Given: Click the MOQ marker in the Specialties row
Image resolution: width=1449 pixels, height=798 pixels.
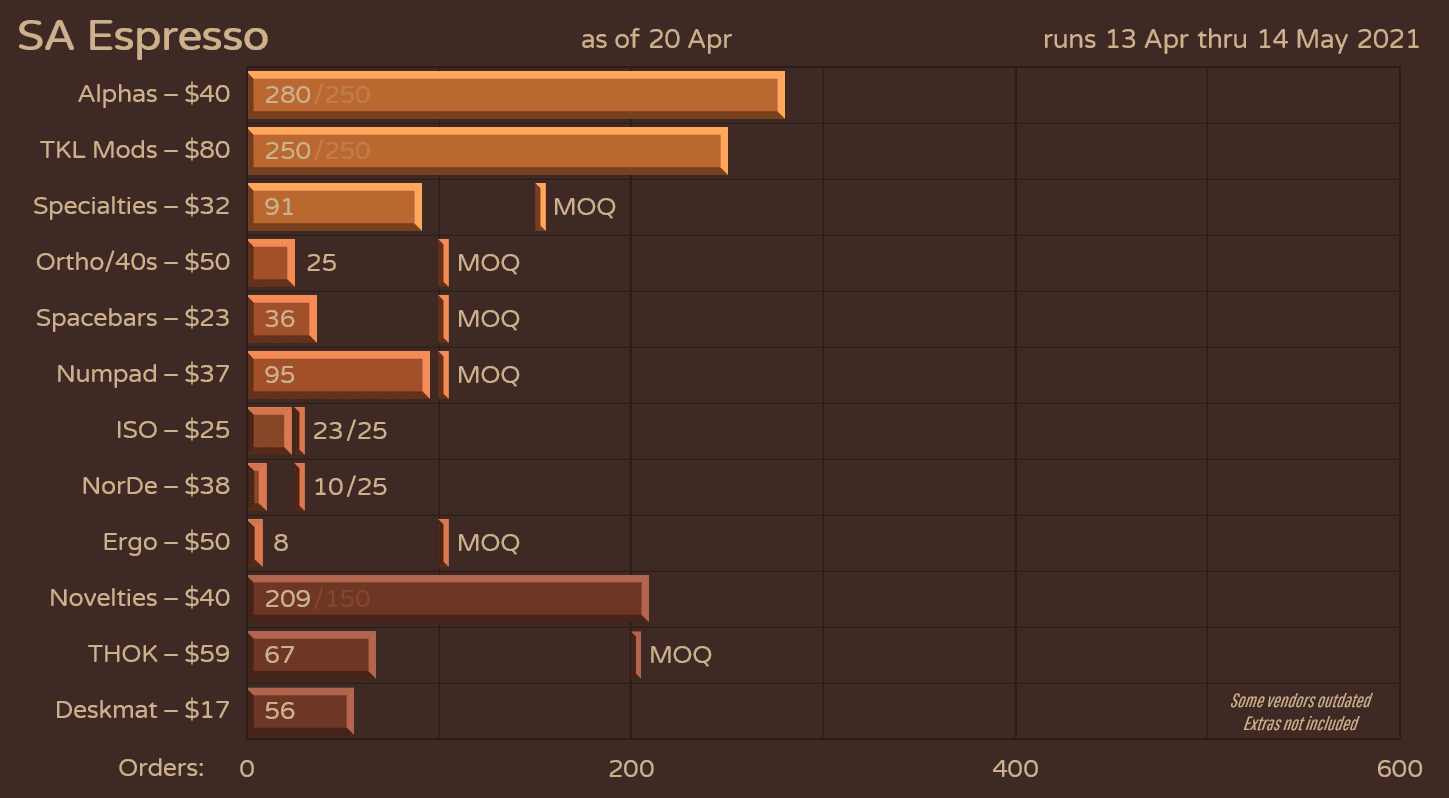Looking at the screenshot, I should point(541,207).
